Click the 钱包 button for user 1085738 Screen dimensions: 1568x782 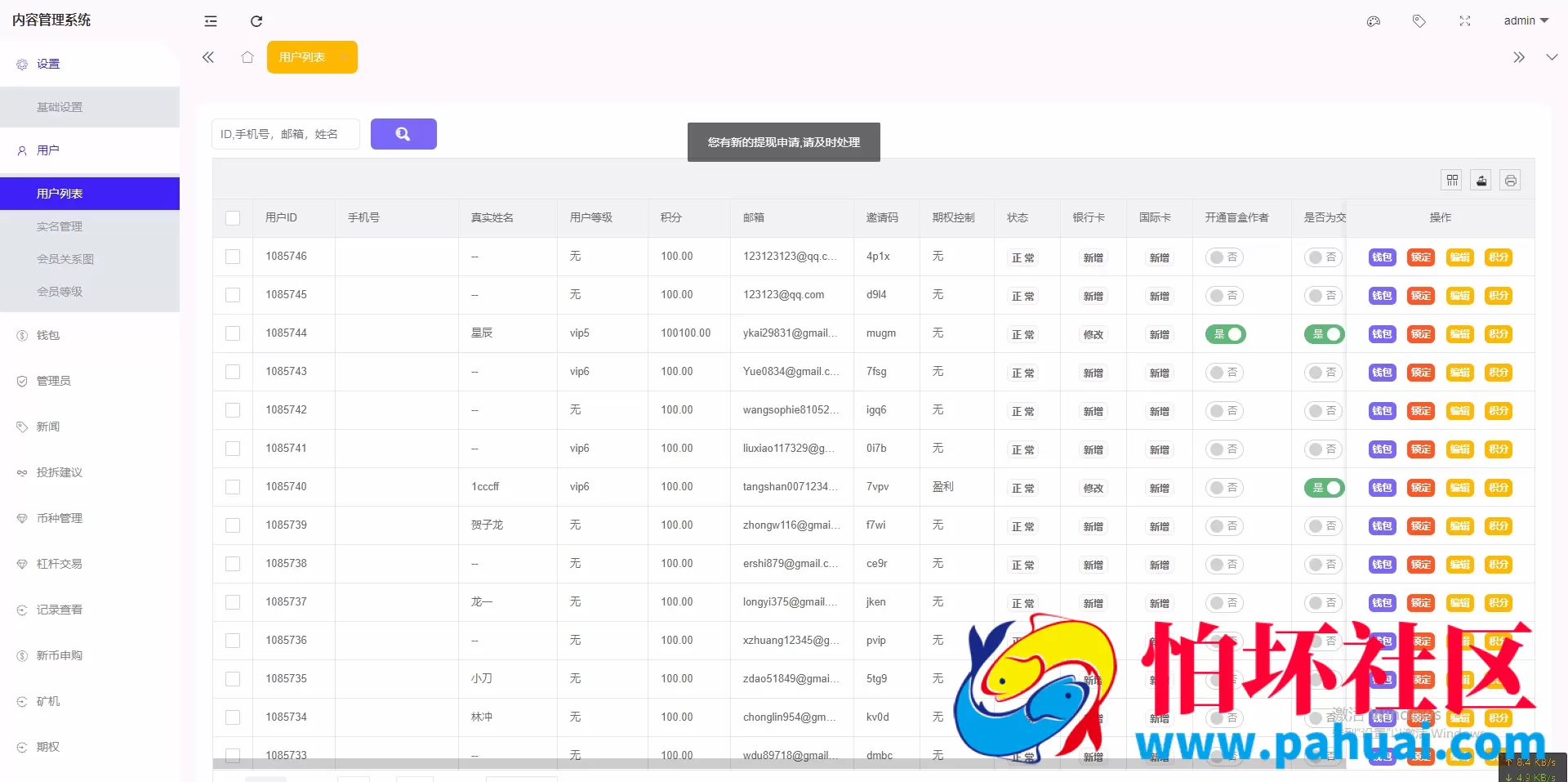click(1382, 565)
